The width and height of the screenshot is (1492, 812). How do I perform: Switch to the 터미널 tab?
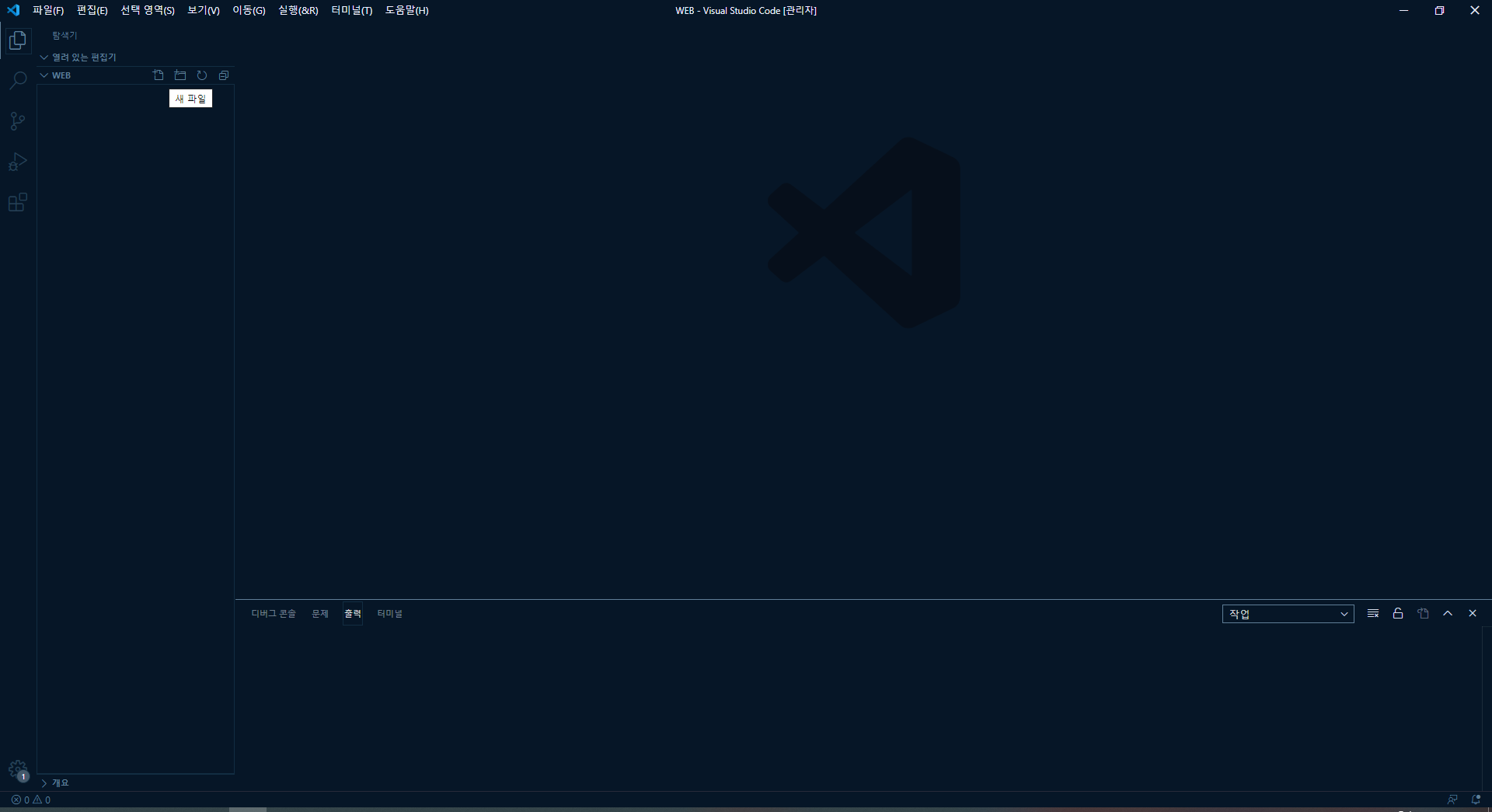(390, 614)
